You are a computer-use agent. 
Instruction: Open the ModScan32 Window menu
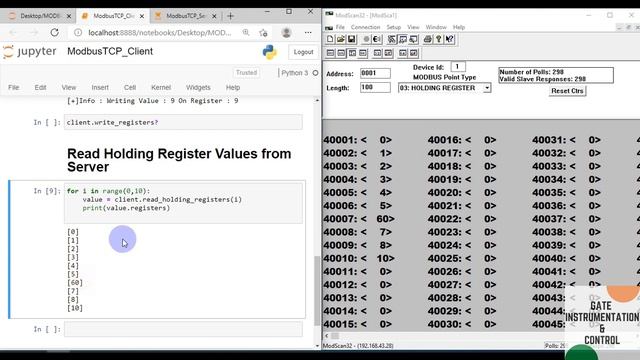(436, 27)
